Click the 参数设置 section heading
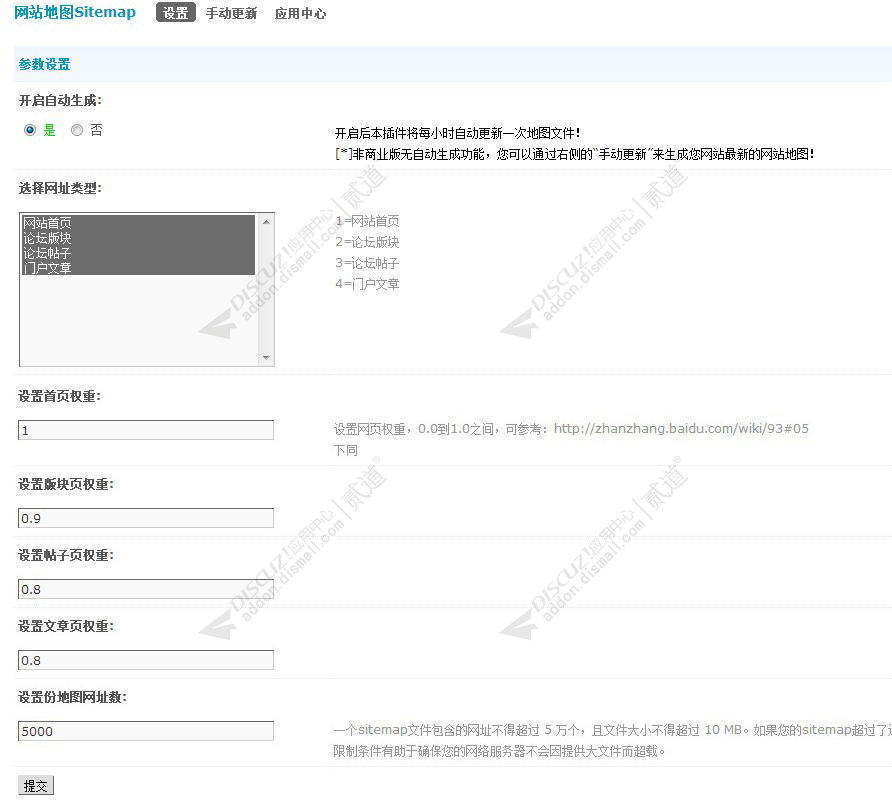The height and width of the screenshot is (806, 892). tap(44, 64)
